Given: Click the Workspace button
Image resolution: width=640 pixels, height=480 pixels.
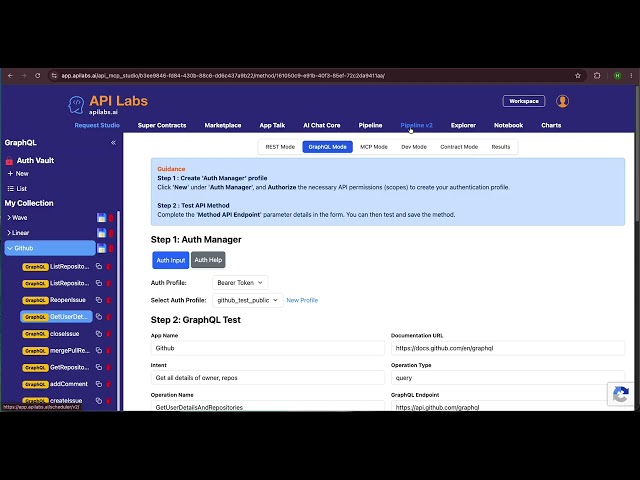Looking at the screenshot, I should click(524, 101).
